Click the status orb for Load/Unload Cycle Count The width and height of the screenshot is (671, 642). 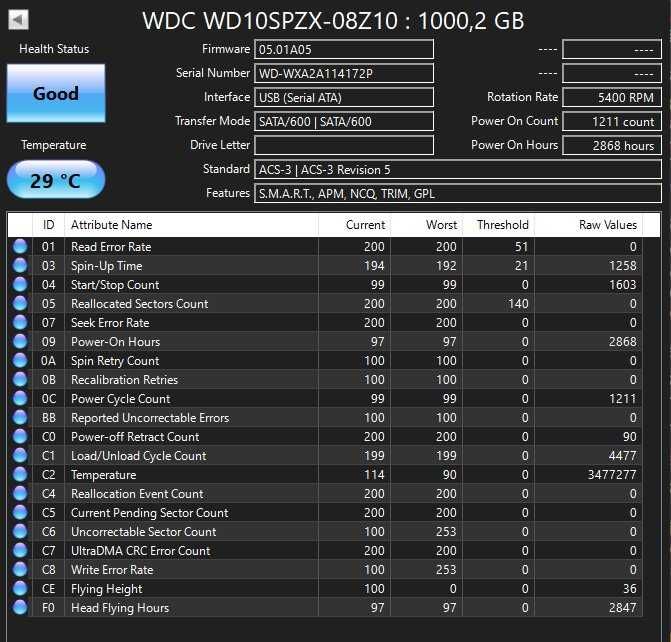point(20,455)
